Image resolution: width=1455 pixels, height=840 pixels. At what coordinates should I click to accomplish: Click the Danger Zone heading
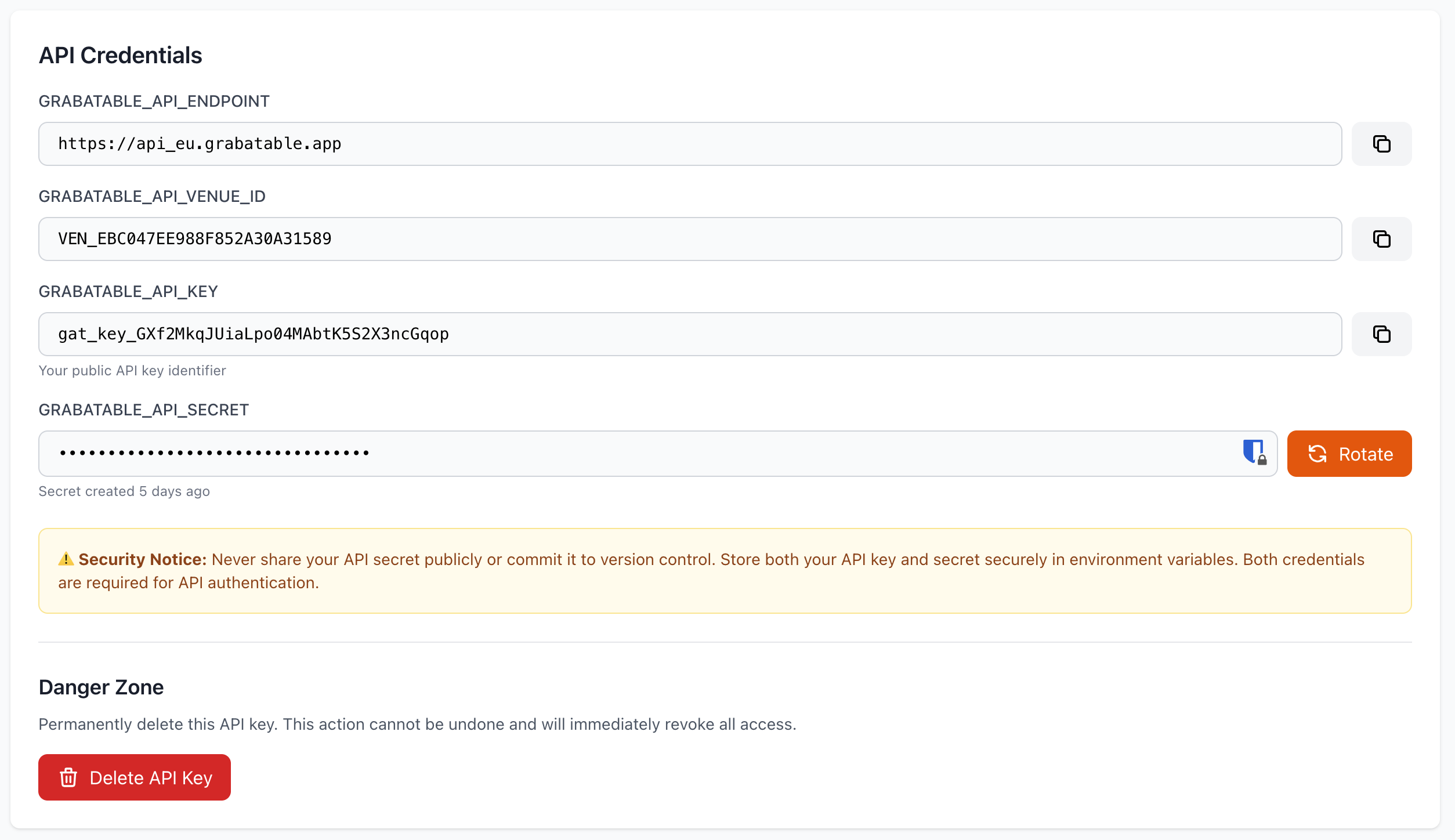100,687
